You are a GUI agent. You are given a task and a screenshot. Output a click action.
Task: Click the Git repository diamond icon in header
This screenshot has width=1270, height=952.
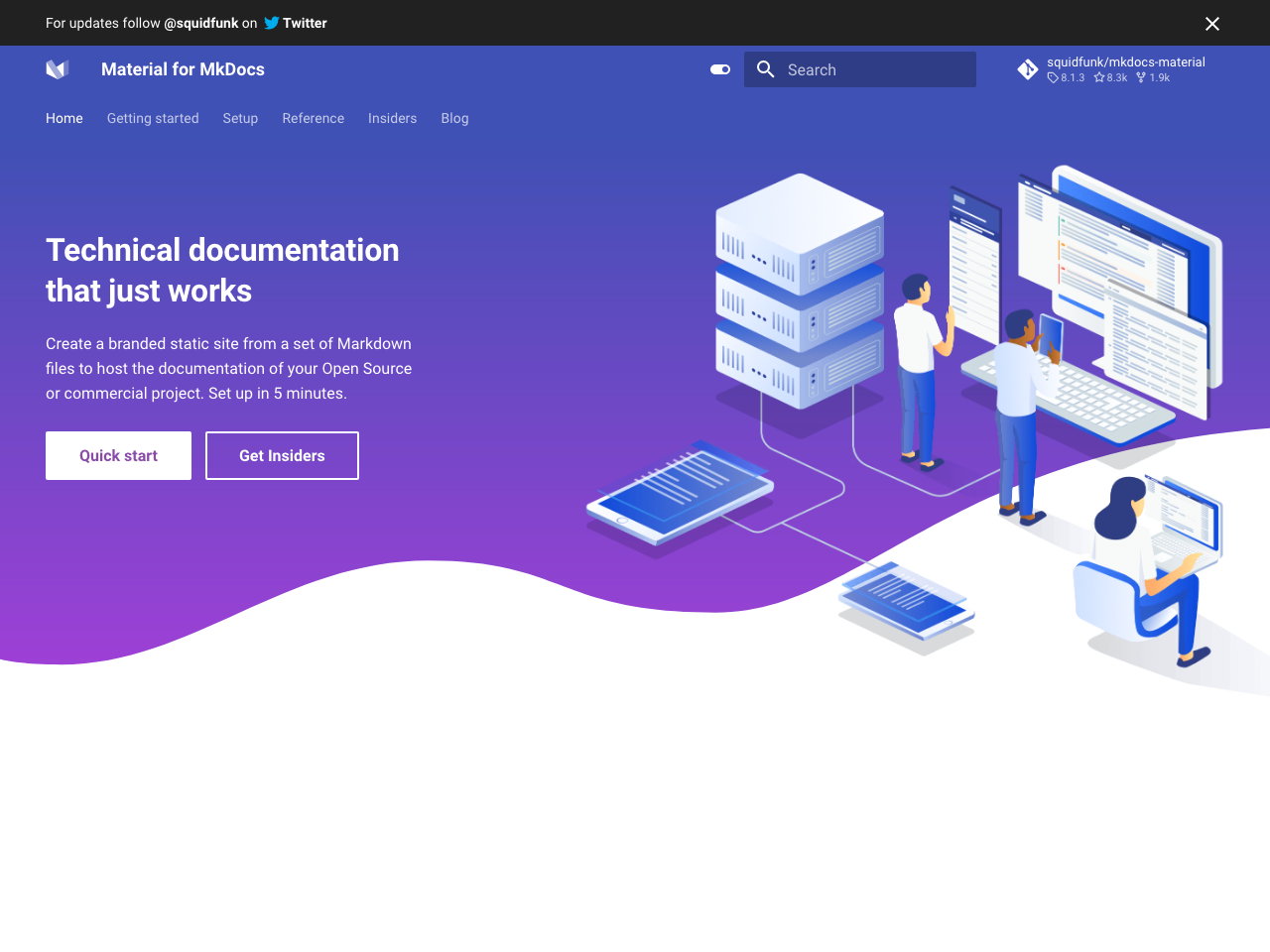coord(1028,69)
